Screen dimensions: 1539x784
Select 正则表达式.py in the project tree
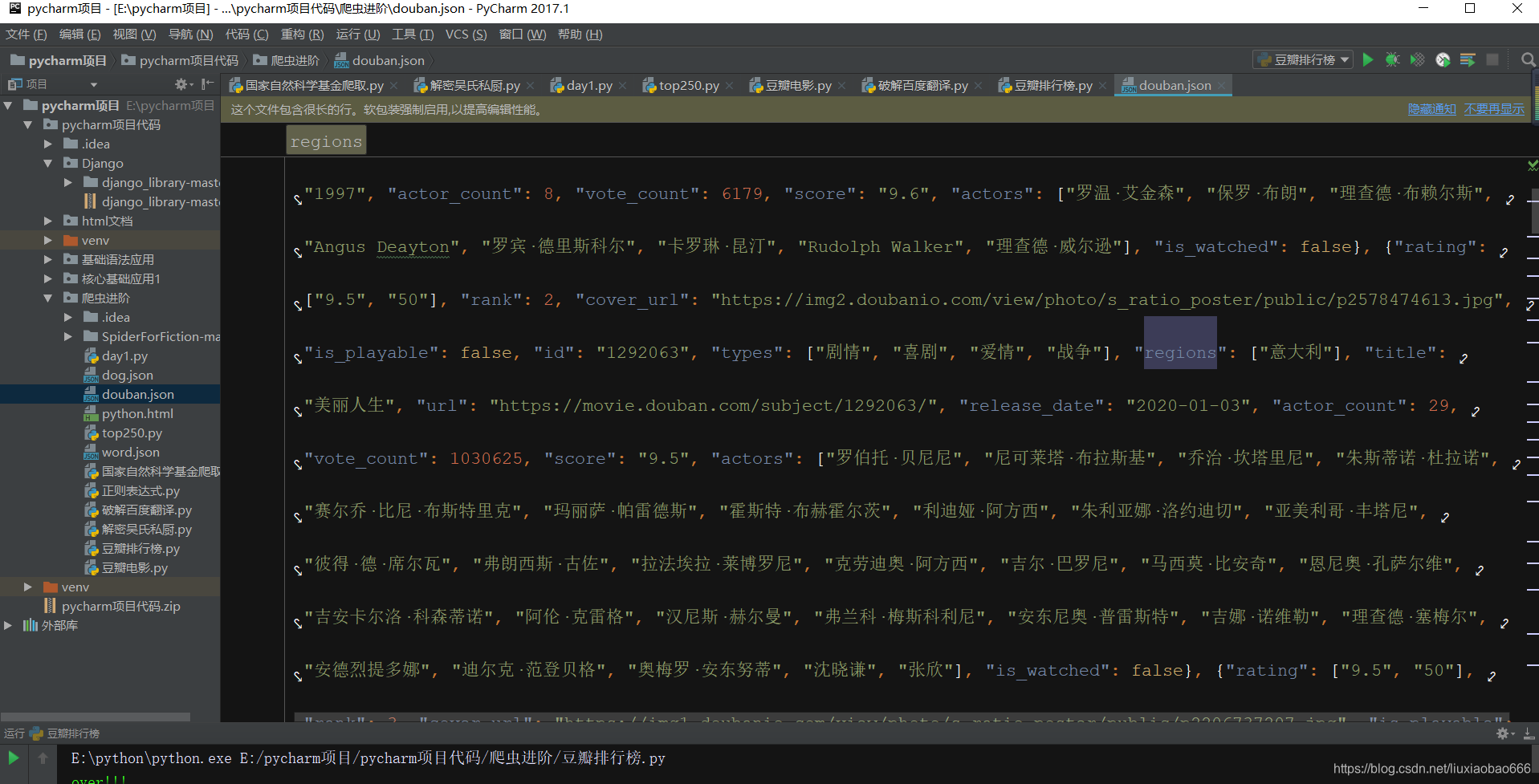point(140,490)
